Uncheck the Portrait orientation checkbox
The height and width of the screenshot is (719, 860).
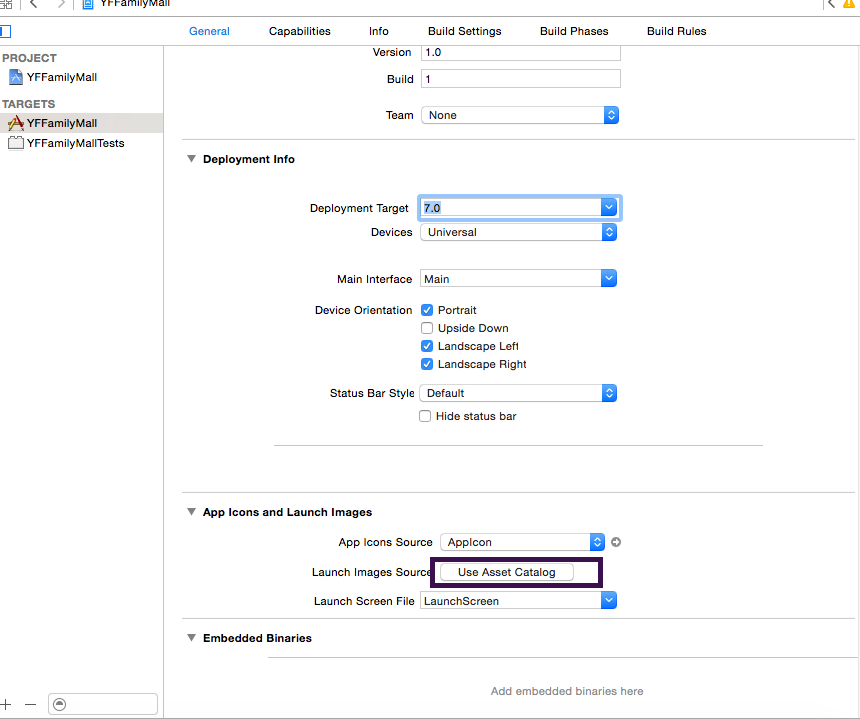tap(427, 310)
